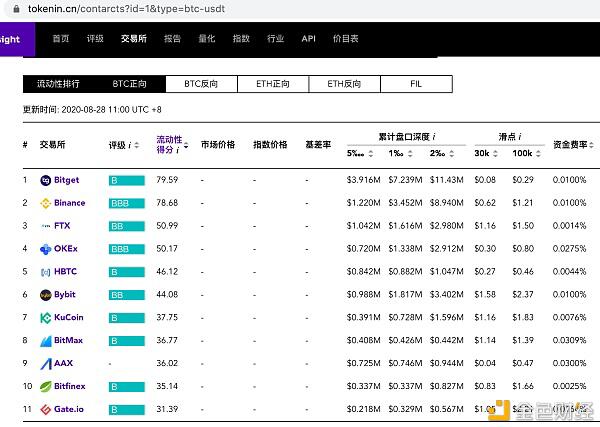Open the API nav item
The image size is (600, 427).
pyautogui.click(x=308, y=39)
